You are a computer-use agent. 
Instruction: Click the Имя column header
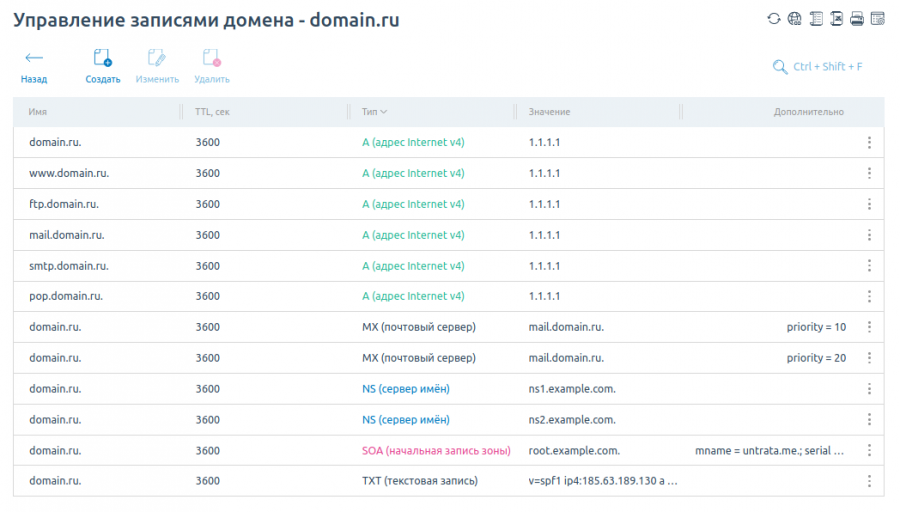click(x=38, y=112)
